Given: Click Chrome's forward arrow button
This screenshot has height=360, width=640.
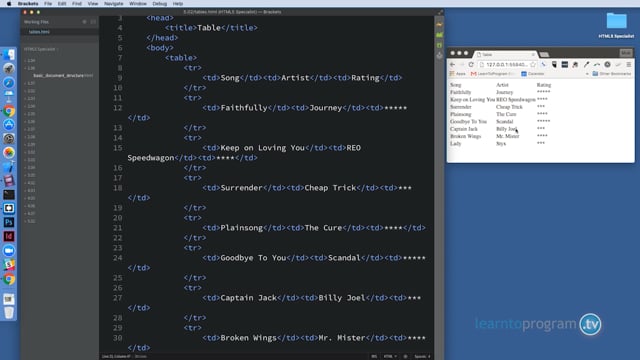Looking at the screenshot, I should tap(462, 64).
